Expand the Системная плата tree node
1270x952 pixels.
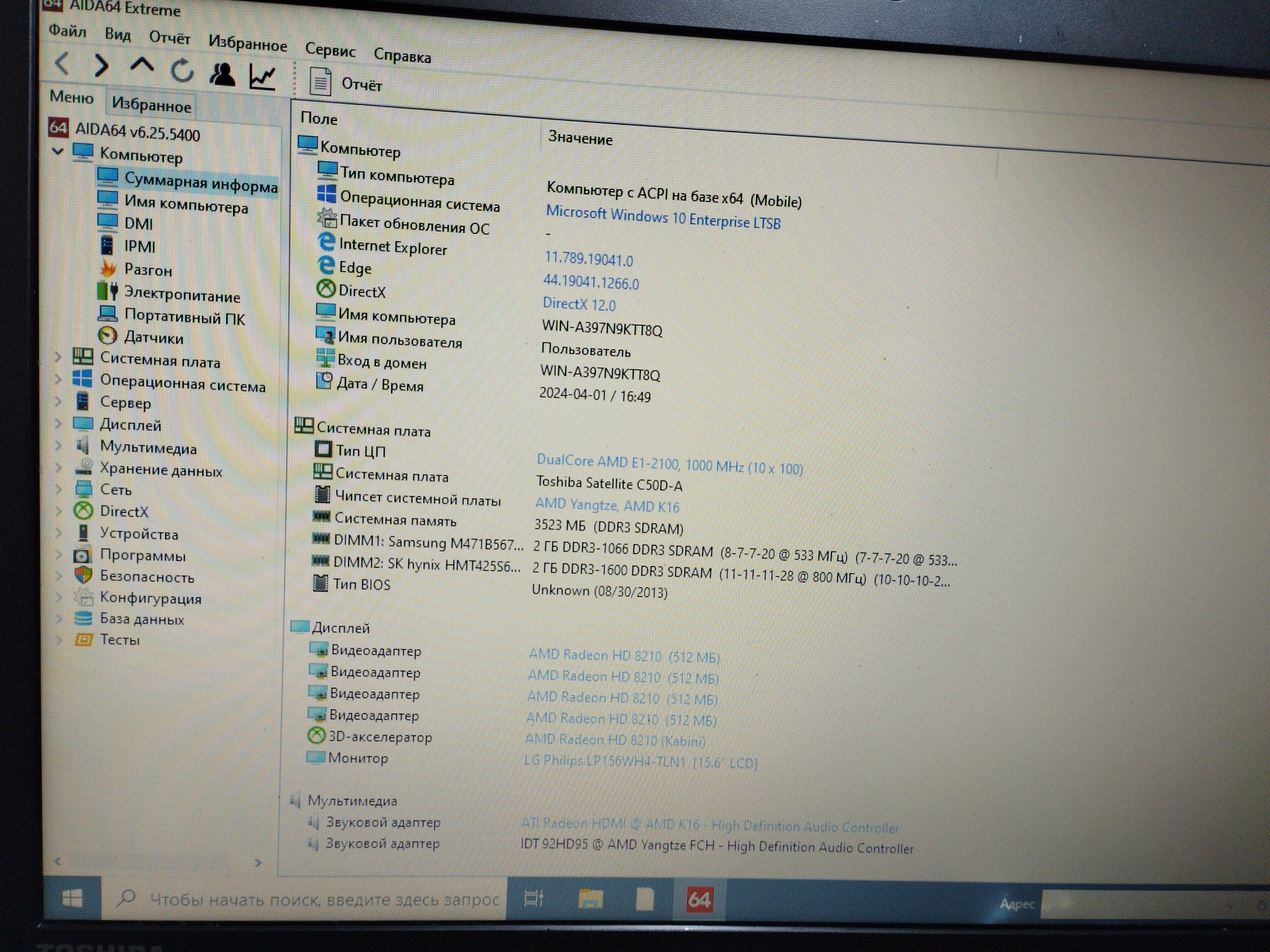[58, 357]
